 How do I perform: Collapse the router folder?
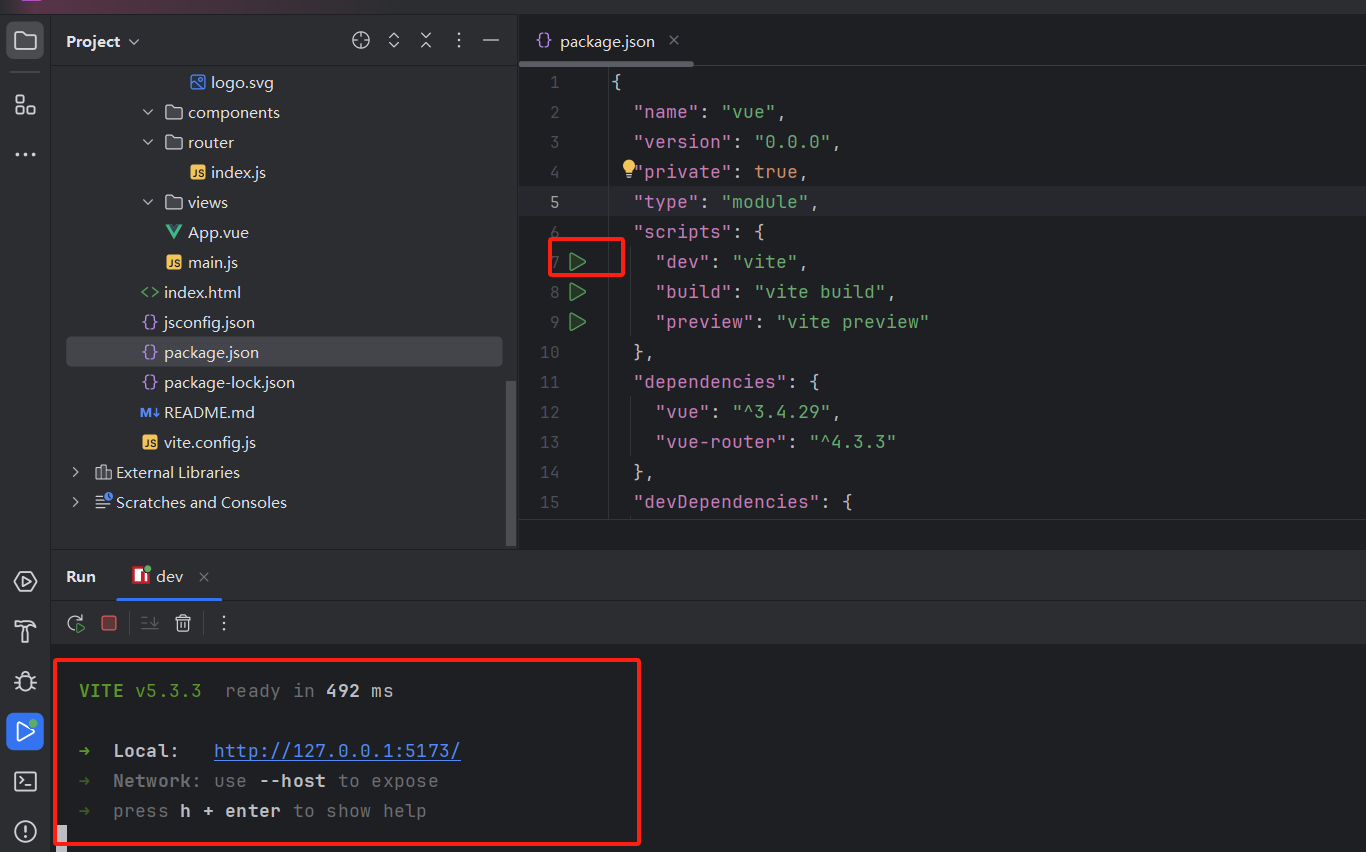[147, 142]
